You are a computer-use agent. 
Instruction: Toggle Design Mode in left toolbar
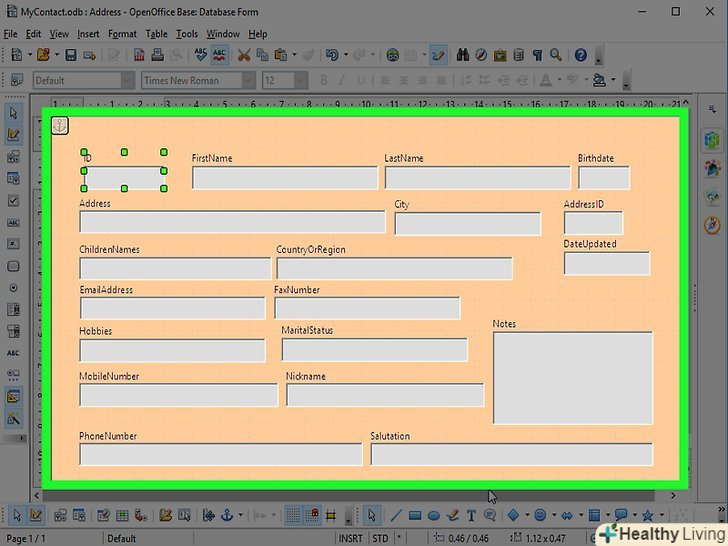tap(14, 134)
